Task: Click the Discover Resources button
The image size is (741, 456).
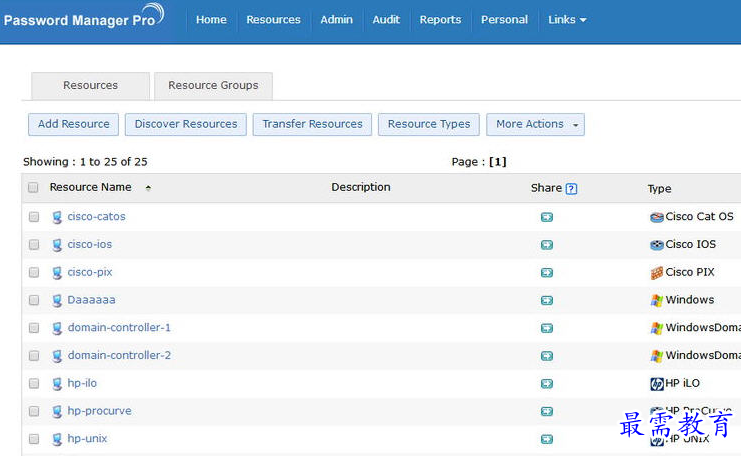Action: [x=186, y=124]
